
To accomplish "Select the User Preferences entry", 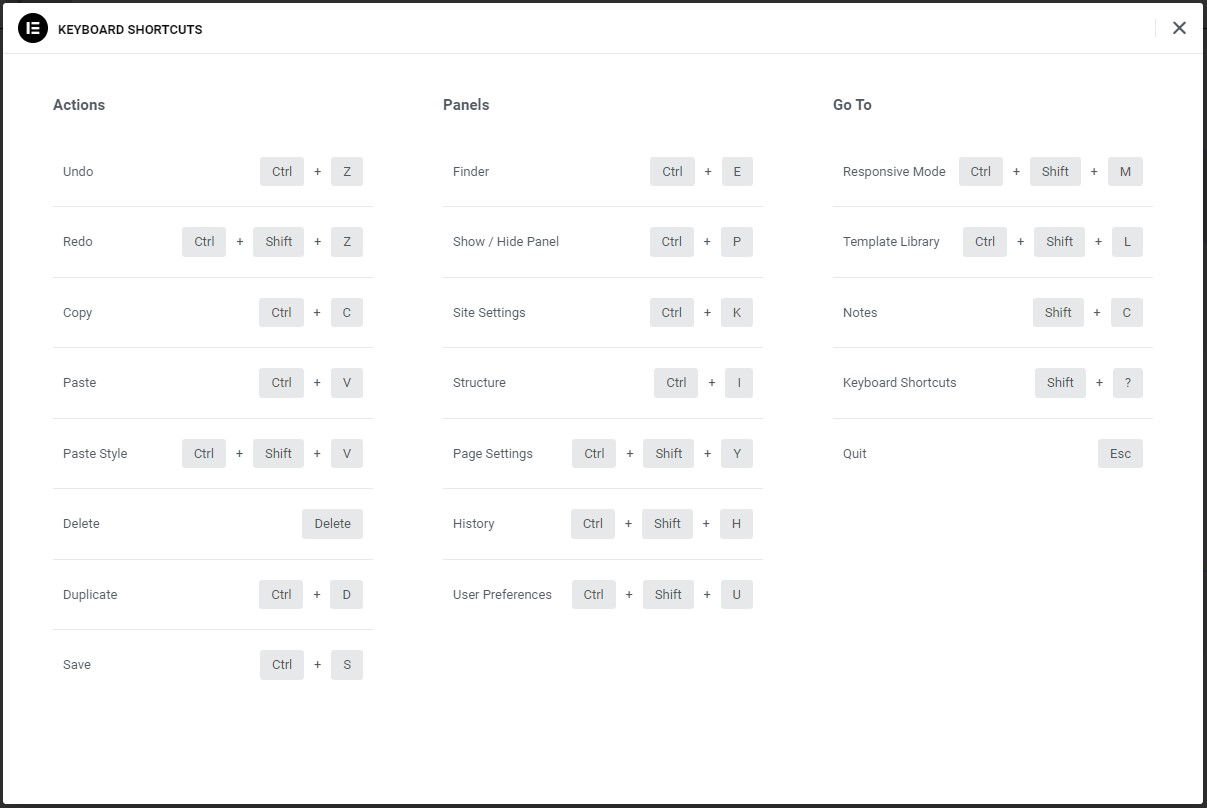I will [x=502, y=594].
